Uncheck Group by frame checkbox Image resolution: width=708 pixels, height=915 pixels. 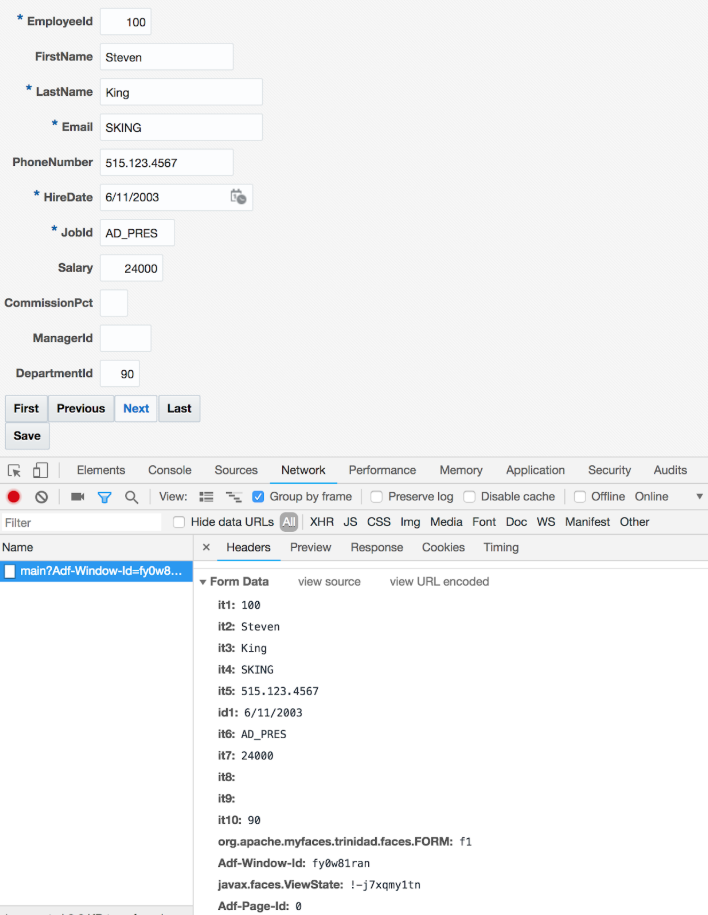(x=258, y=497)
